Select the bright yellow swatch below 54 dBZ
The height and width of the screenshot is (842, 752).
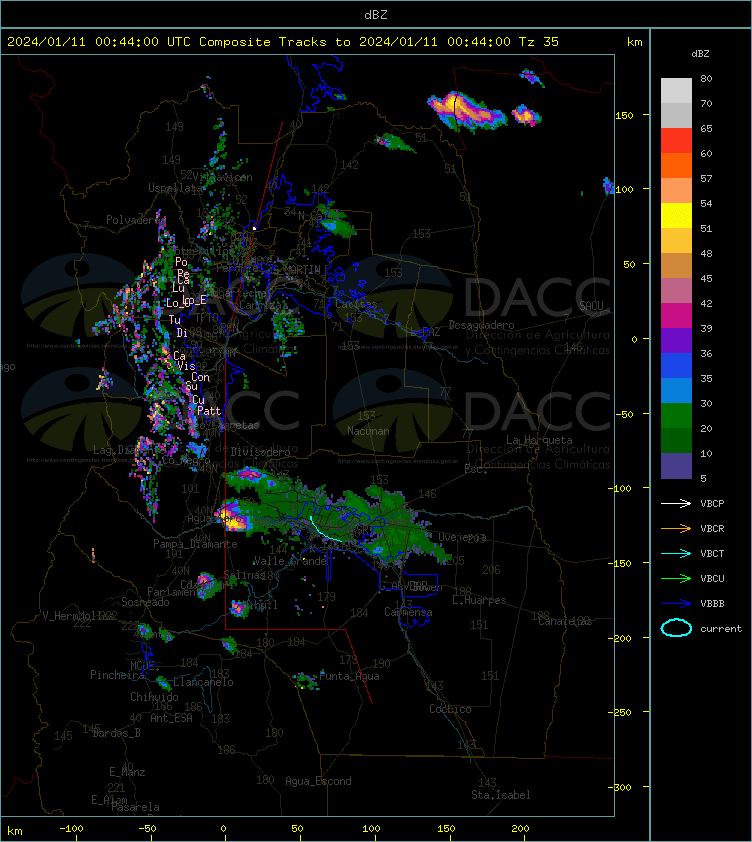pyautogui.click(x=676, y=215)
